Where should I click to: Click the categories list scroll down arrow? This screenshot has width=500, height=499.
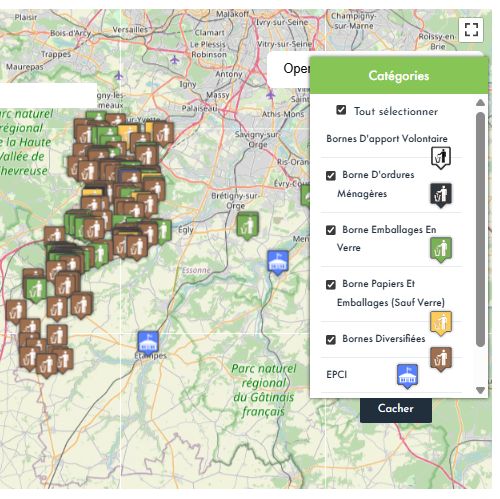[x=480, y=390]
